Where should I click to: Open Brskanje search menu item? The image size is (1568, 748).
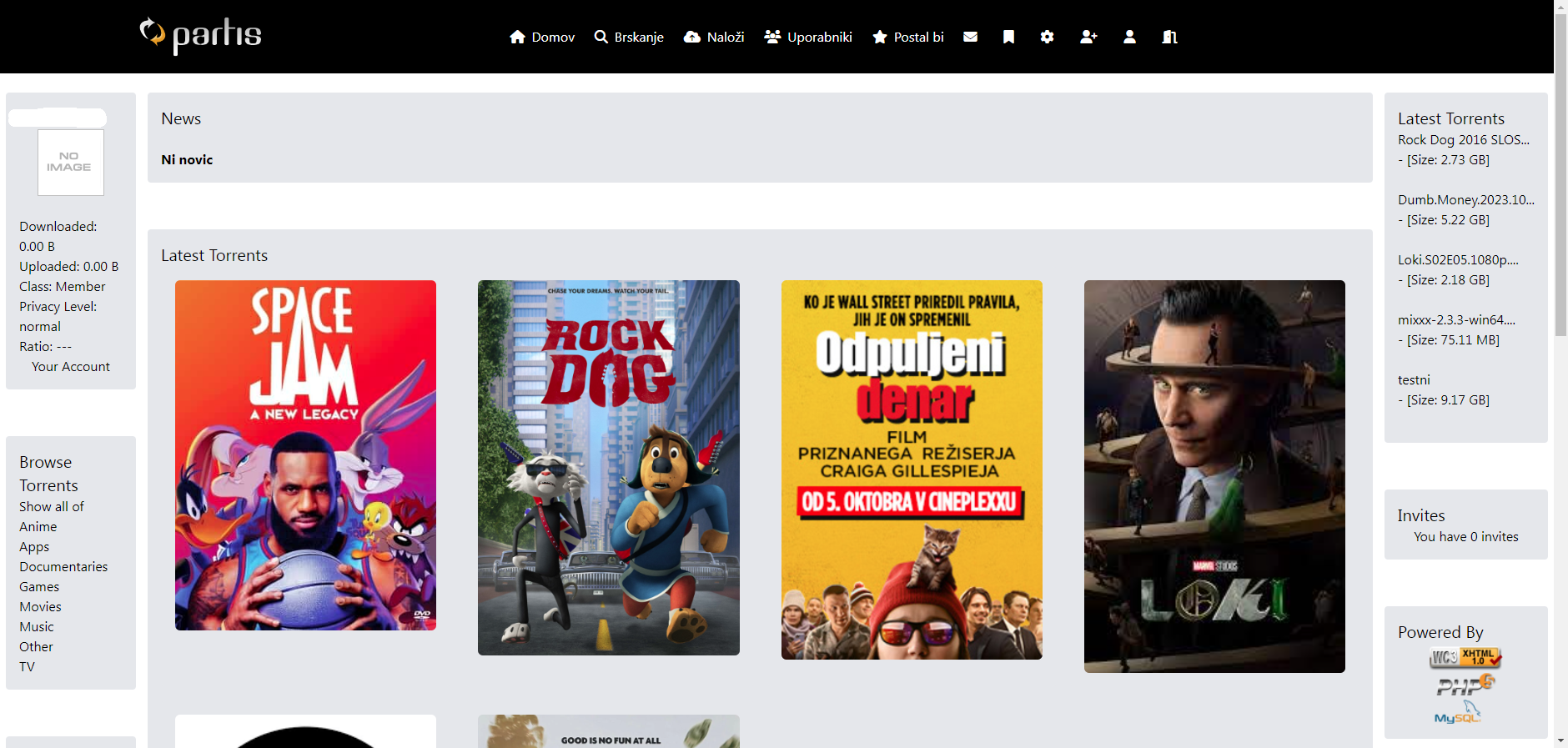pyautogui.click(x=629, y=37)
